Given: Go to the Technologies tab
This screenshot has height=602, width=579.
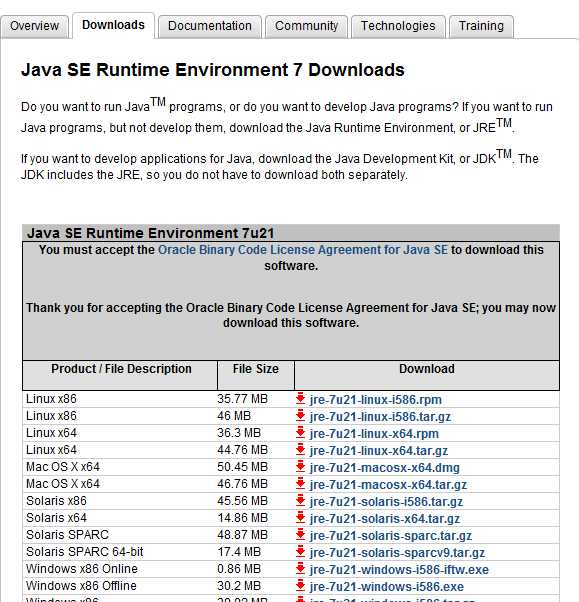Looking at the screenshot, I should (x=398, y=26).
